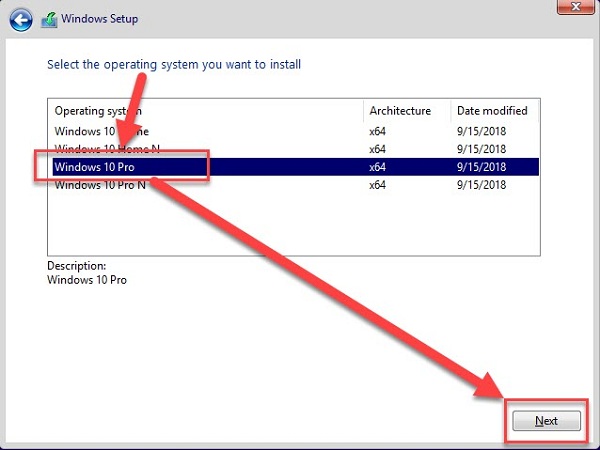Screen dimensions: 600x450
Task: Click x64 cell in Windows 10 Pro N row
Action: pyautogui.click(x=378, y=185)
